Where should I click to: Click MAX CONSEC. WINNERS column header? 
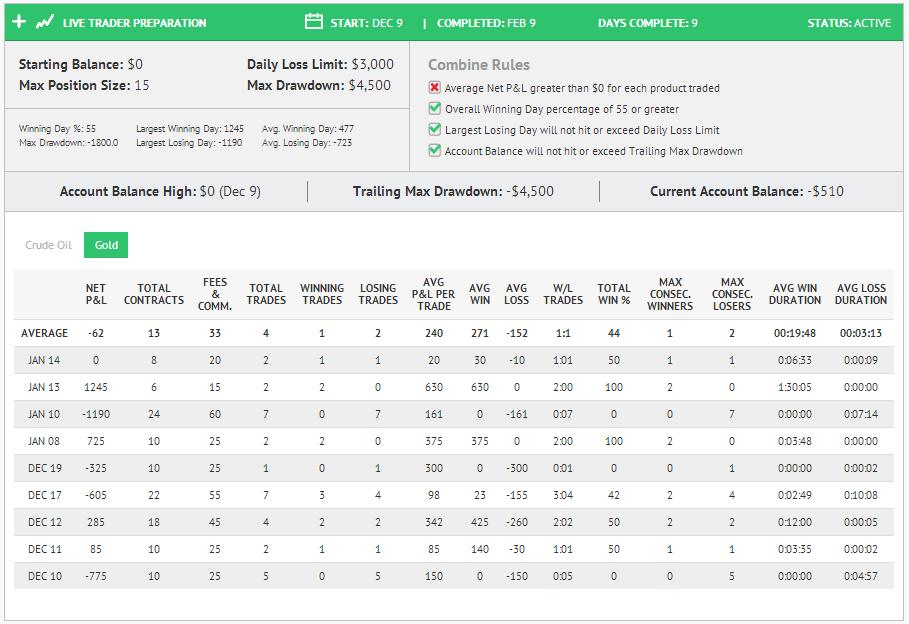tap(670, 294)
